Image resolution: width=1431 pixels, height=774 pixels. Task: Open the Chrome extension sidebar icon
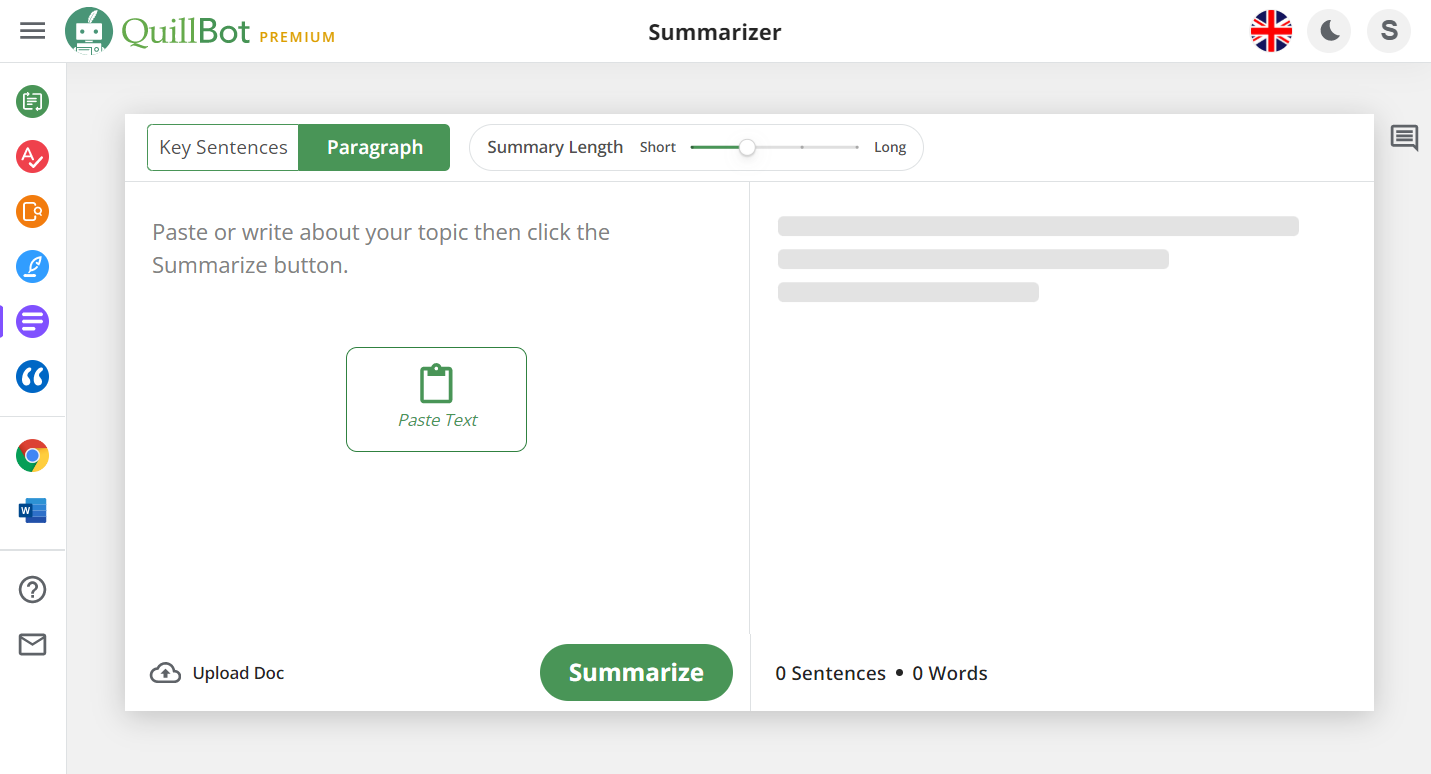click(32, 455)
